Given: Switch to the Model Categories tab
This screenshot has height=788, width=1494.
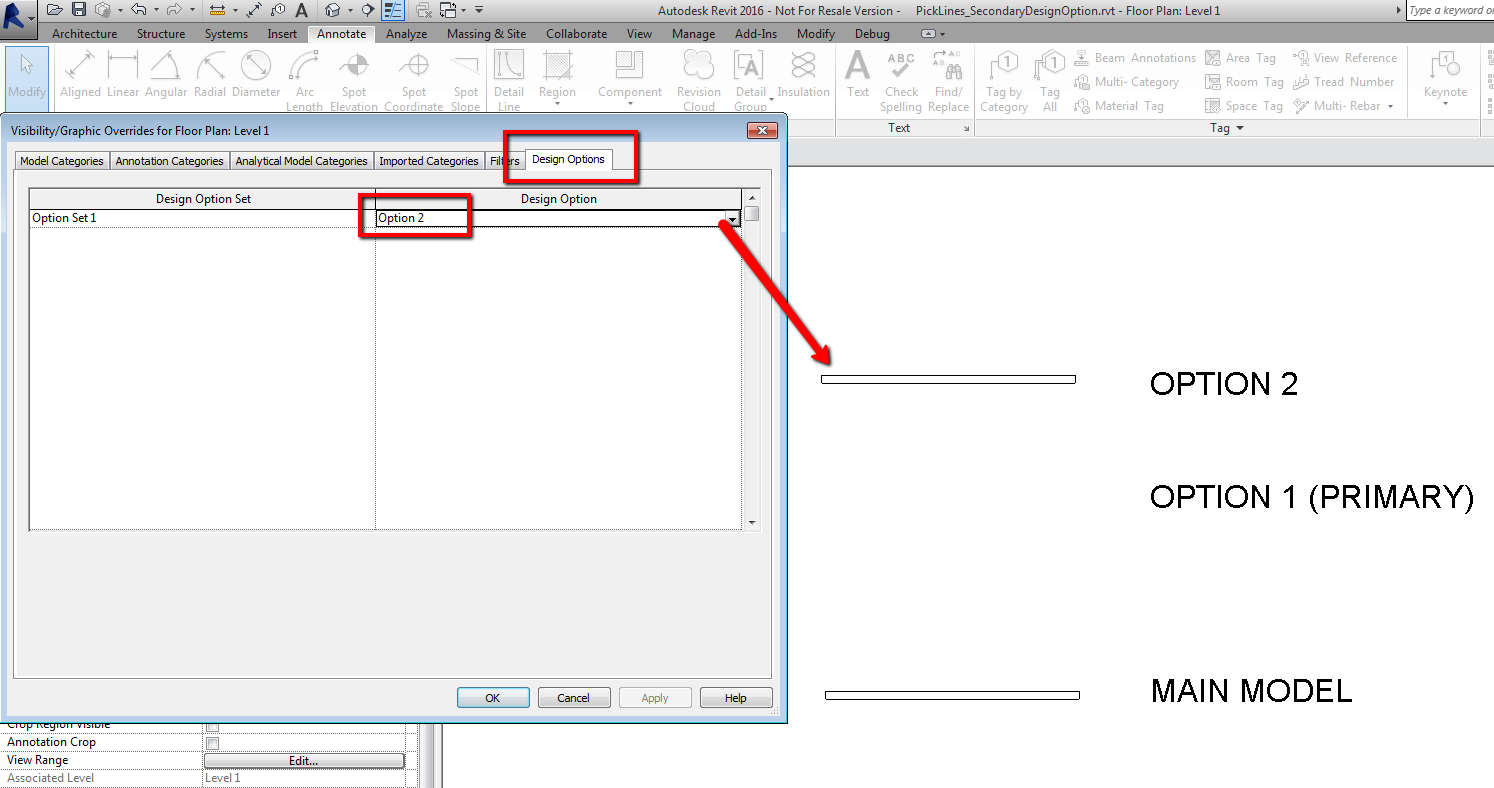Looking at the screenshot, I should pyautogui.click(x=61, y=160).
